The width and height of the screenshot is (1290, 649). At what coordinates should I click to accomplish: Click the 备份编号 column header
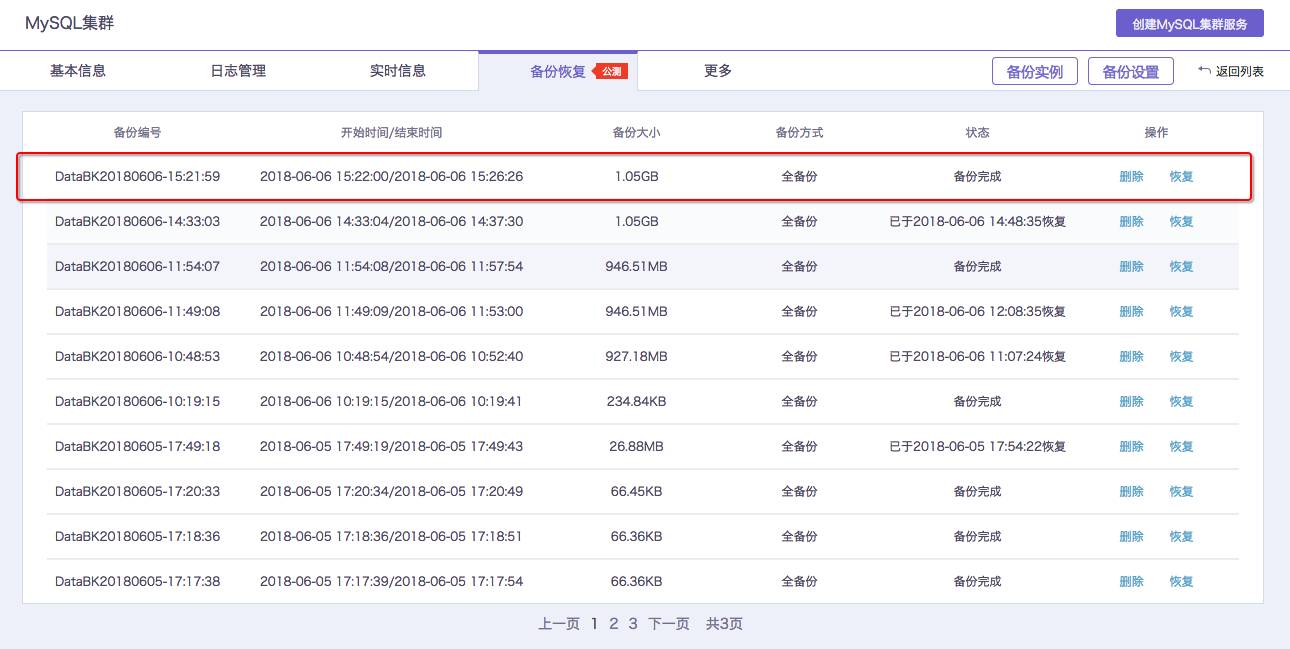pyautogui.click(x=138, y=132)
